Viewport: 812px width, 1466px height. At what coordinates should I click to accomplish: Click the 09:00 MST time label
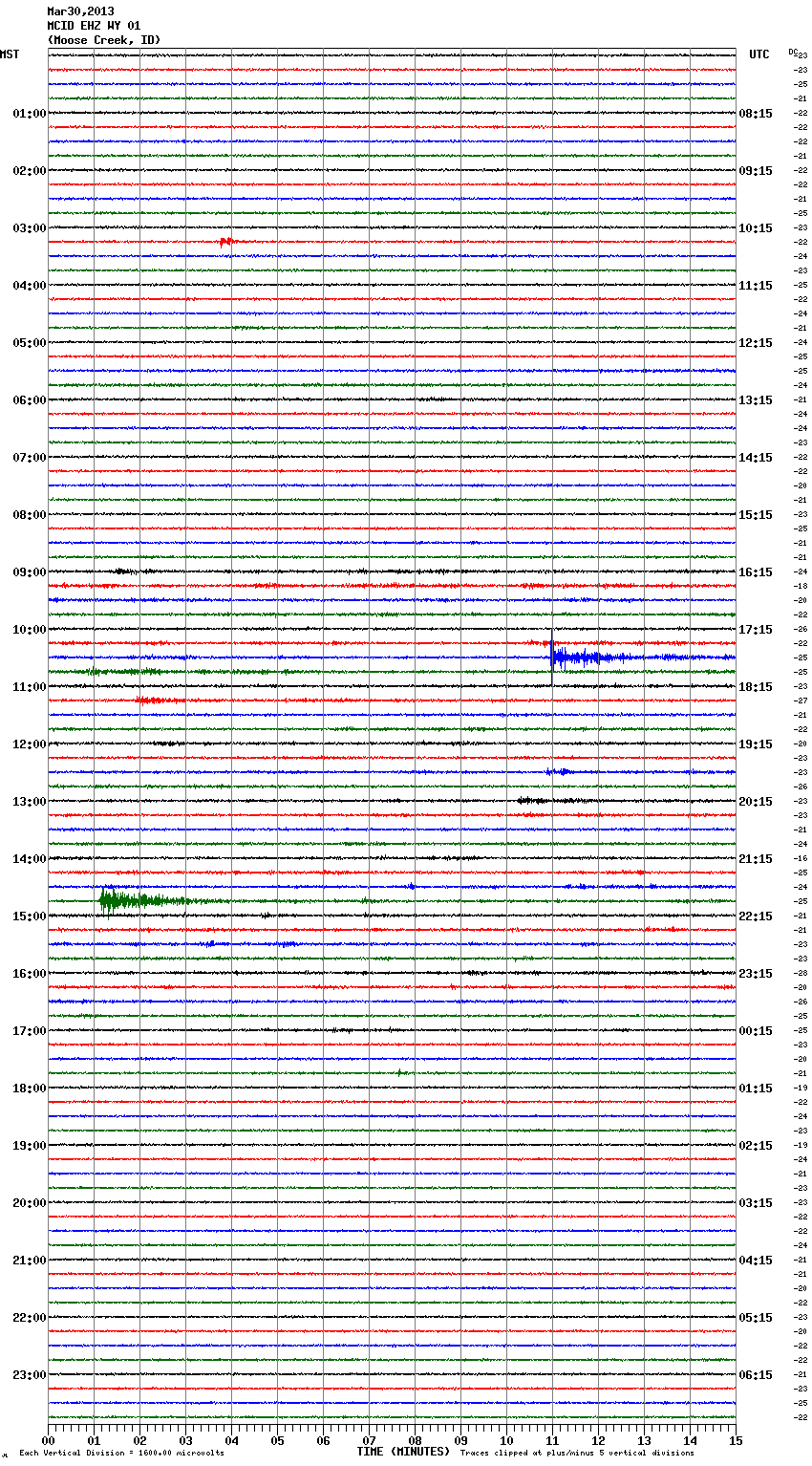[30, 572]
